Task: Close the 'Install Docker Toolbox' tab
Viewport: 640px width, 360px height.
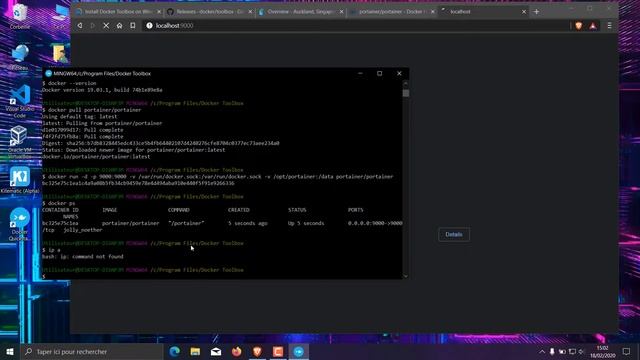Action: coord(159,12)
